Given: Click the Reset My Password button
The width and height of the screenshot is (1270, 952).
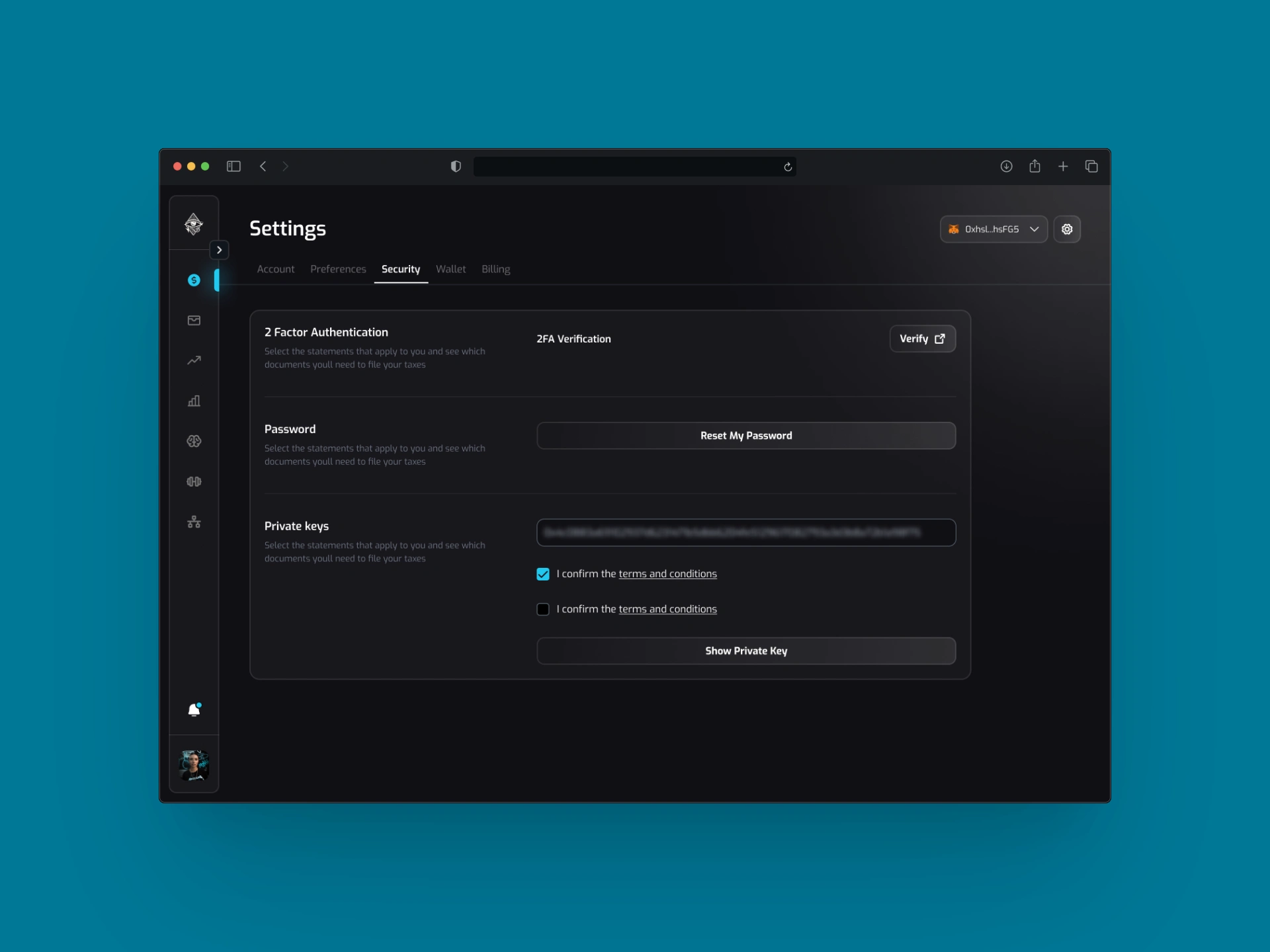Looking at the screenshot, I should (x=745, y=436).
